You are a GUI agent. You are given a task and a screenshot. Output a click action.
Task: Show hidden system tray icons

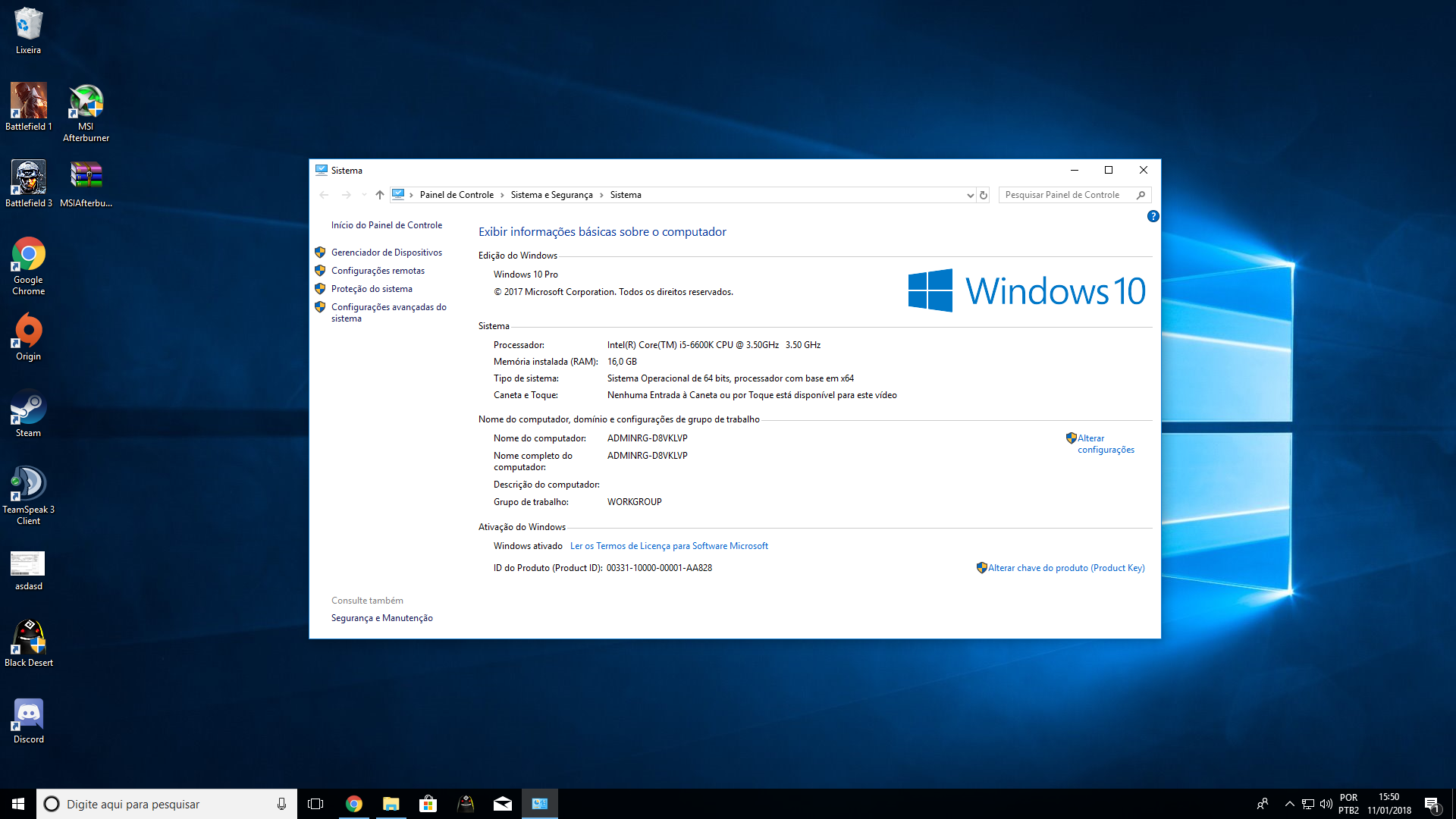1289,804
